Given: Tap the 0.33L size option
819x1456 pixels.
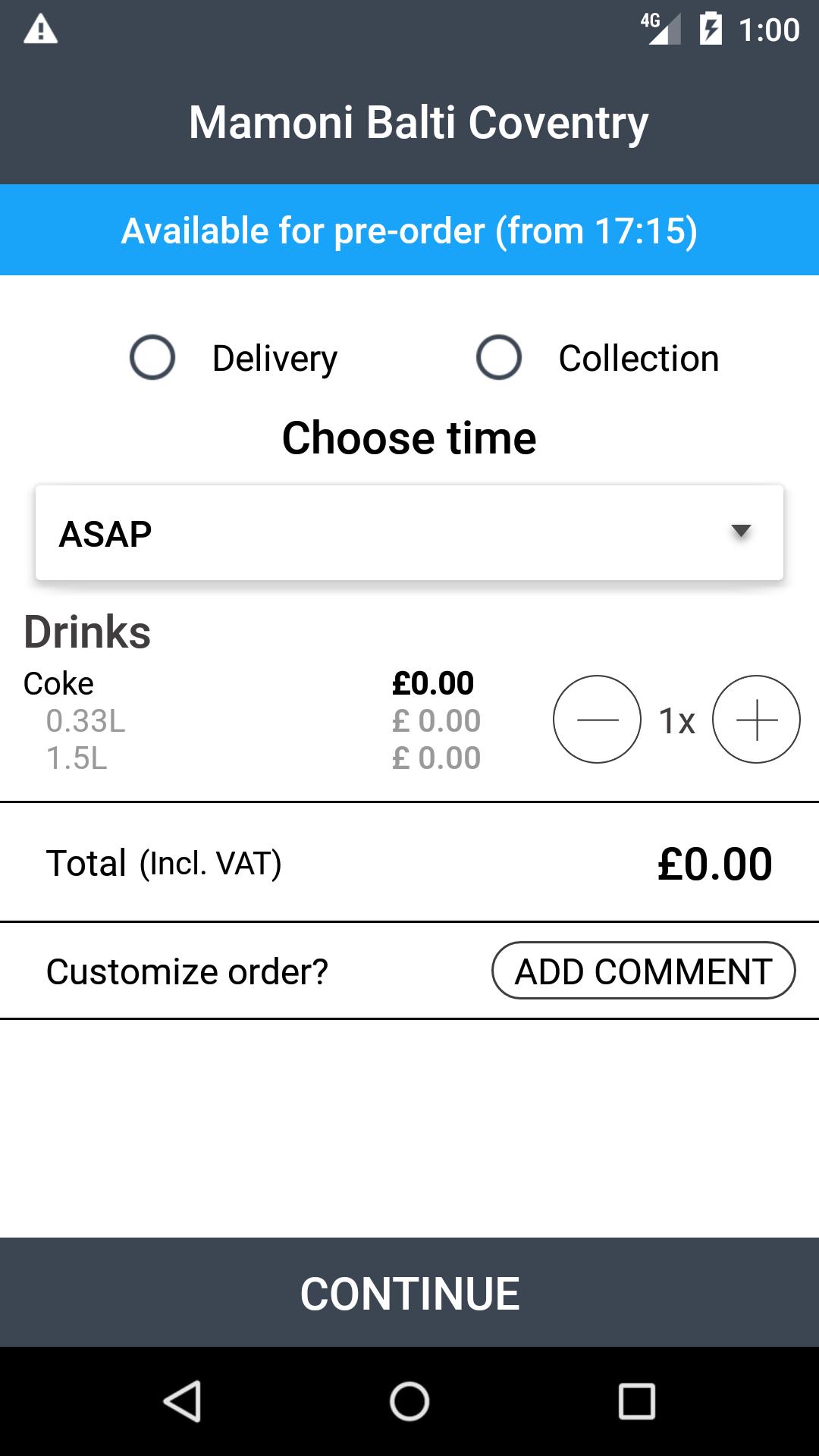Looking at the screenshot, I should click(85, 721).
